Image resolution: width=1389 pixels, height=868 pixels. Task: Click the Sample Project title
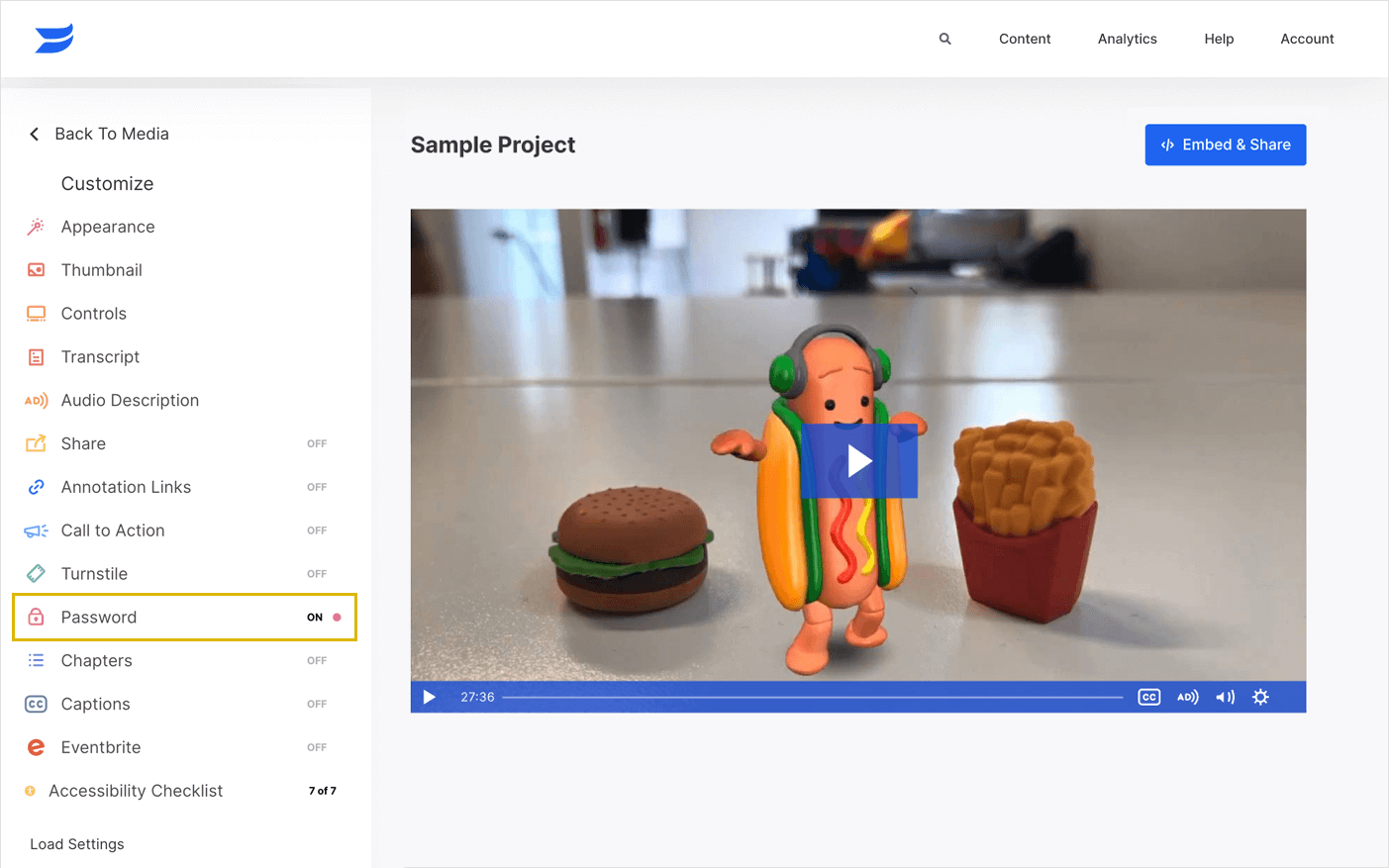pyautogui.click(x=493, y=145)
